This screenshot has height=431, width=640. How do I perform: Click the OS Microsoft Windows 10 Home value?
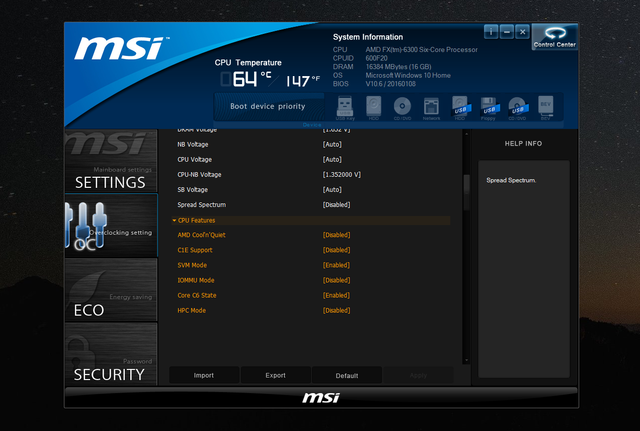408,76
